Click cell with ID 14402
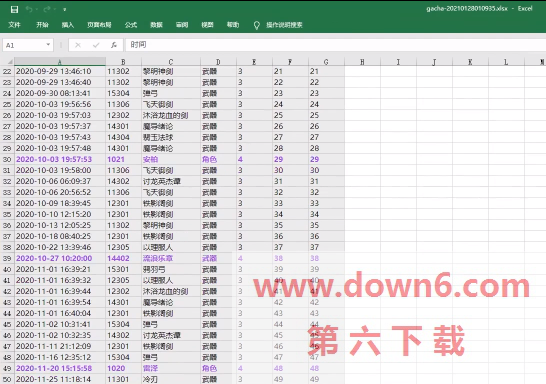The height and width of the screenshot is (384, 546). click(123, 258)
